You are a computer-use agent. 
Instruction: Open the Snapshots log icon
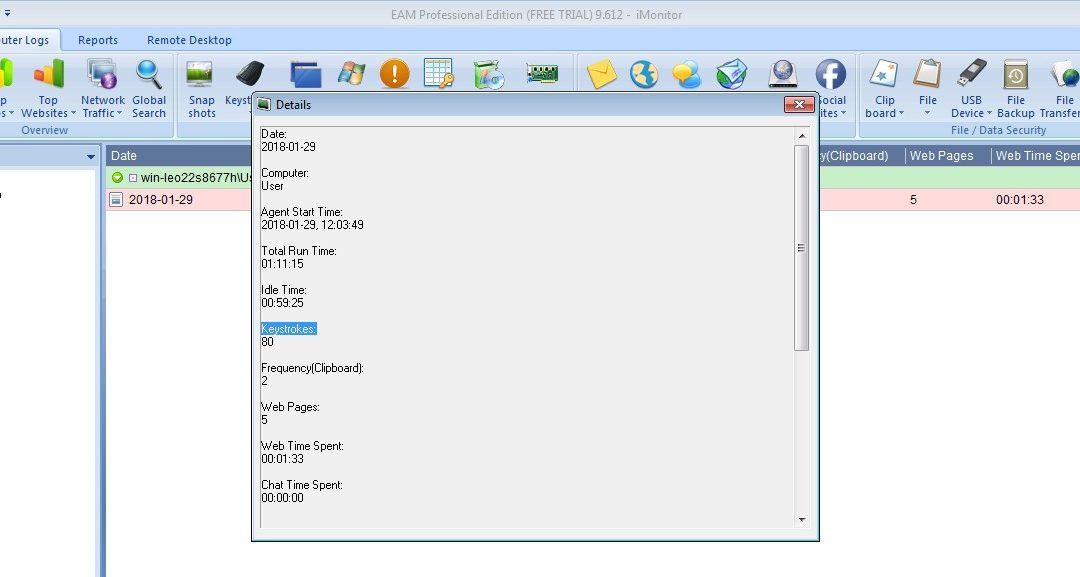click(200, 74)
